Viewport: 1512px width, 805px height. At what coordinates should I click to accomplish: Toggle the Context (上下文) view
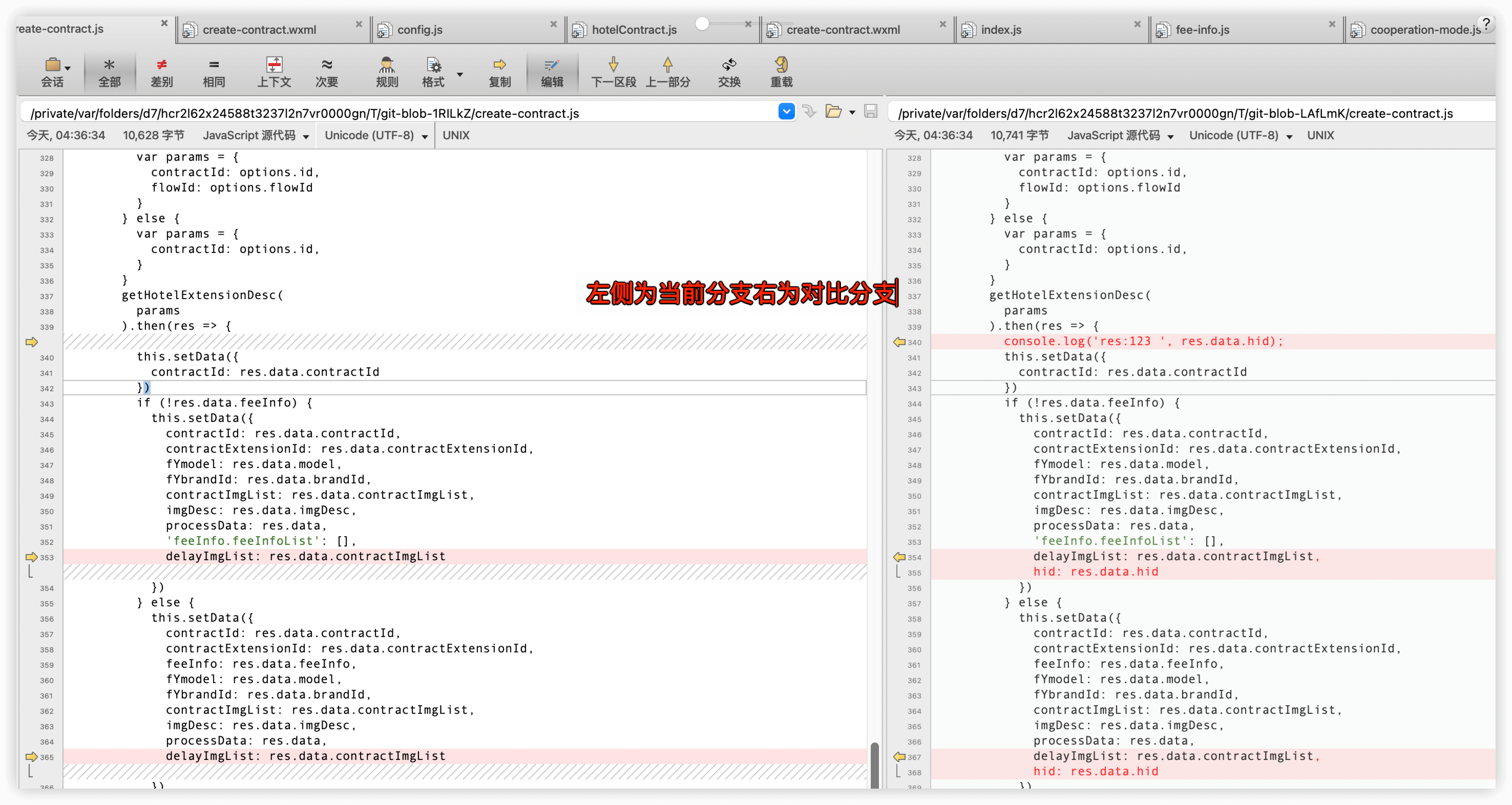[x=274, y=72]
